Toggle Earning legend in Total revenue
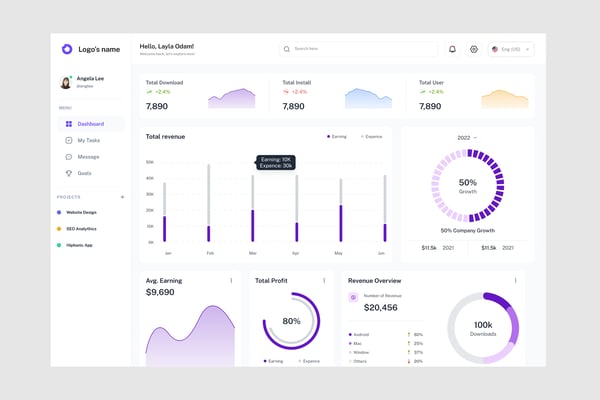600x400 pixels. point(337,137)
